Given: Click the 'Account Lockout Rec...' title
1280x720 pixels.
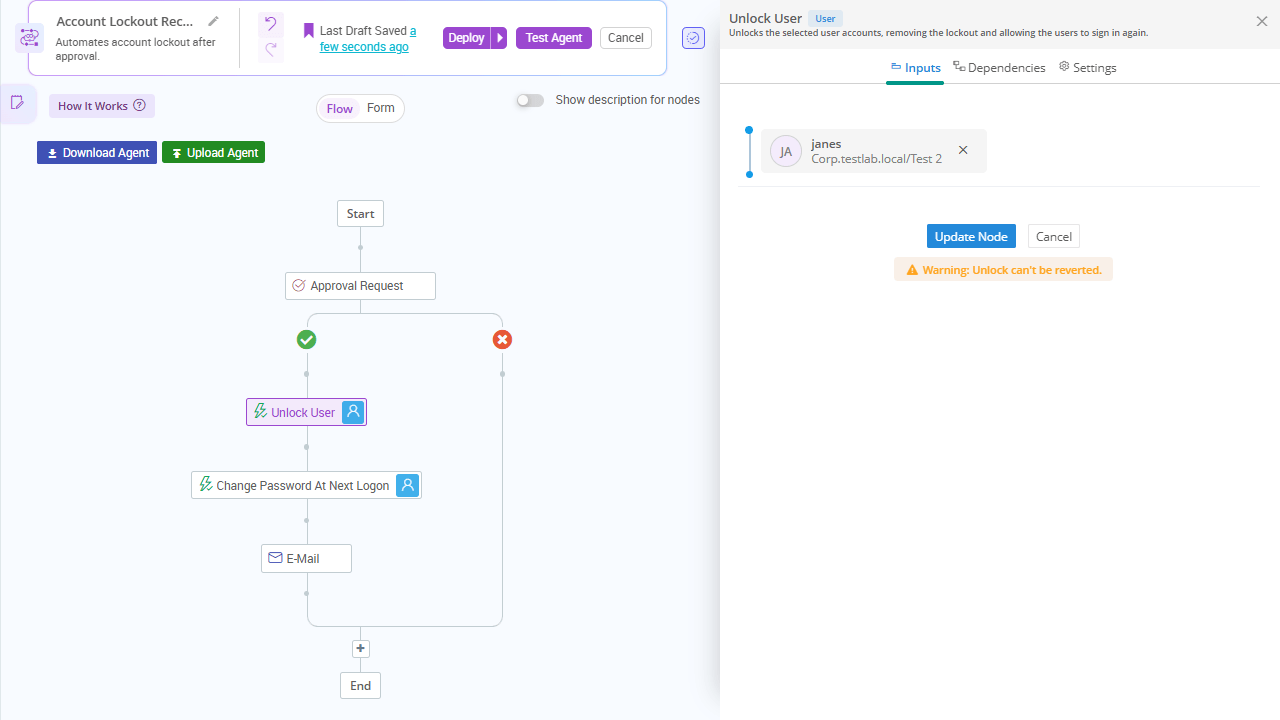Looking at the screenshot, I should (125, 22).
